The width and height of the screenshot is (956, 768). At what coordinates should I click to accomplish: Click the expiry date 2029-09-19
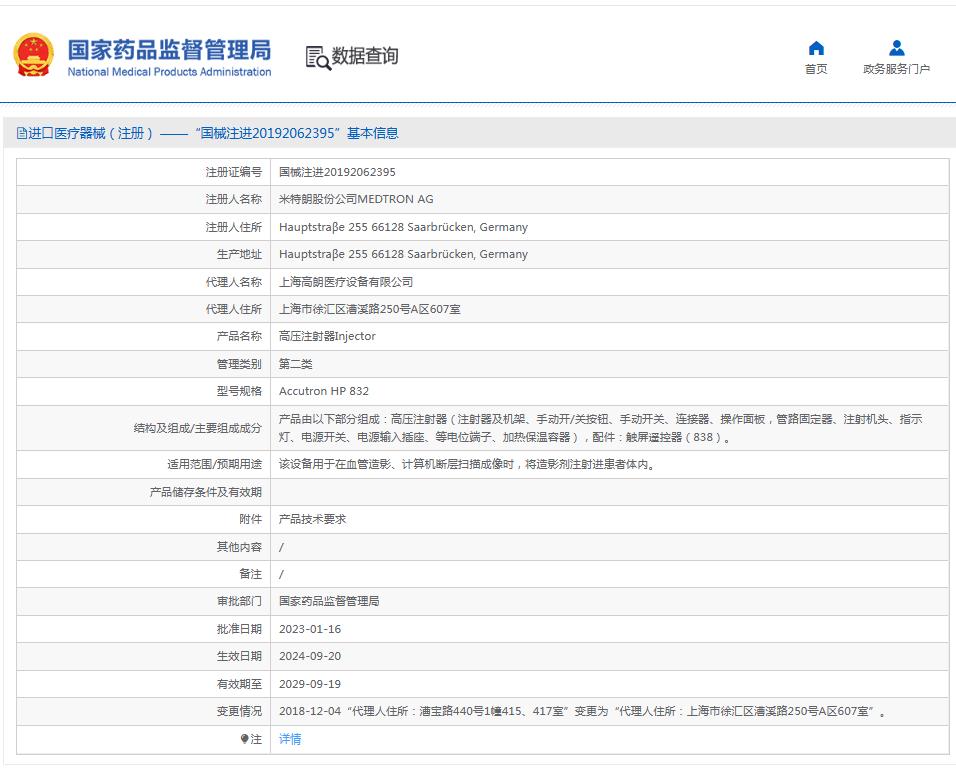click(x=310, y=684)
